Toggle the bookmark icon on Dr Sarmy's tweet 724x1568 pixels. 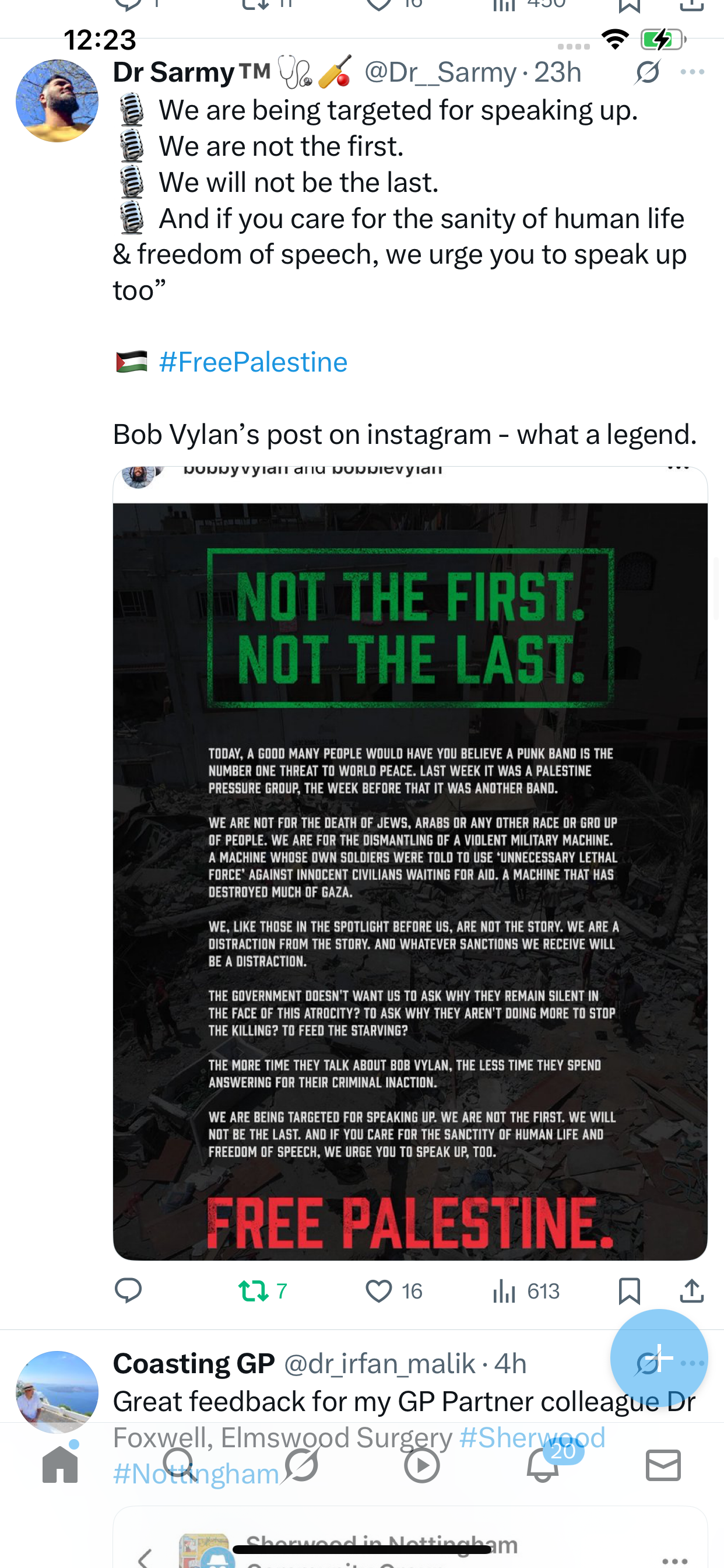point(629,1291)
